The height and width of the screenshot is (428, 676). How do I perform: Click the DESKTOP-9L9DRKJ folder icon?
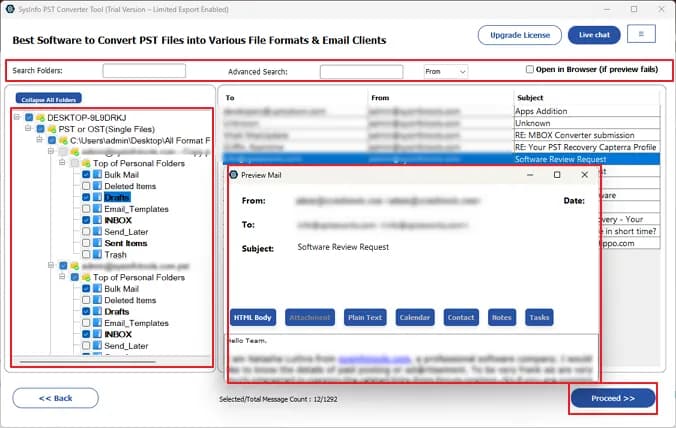41,117
